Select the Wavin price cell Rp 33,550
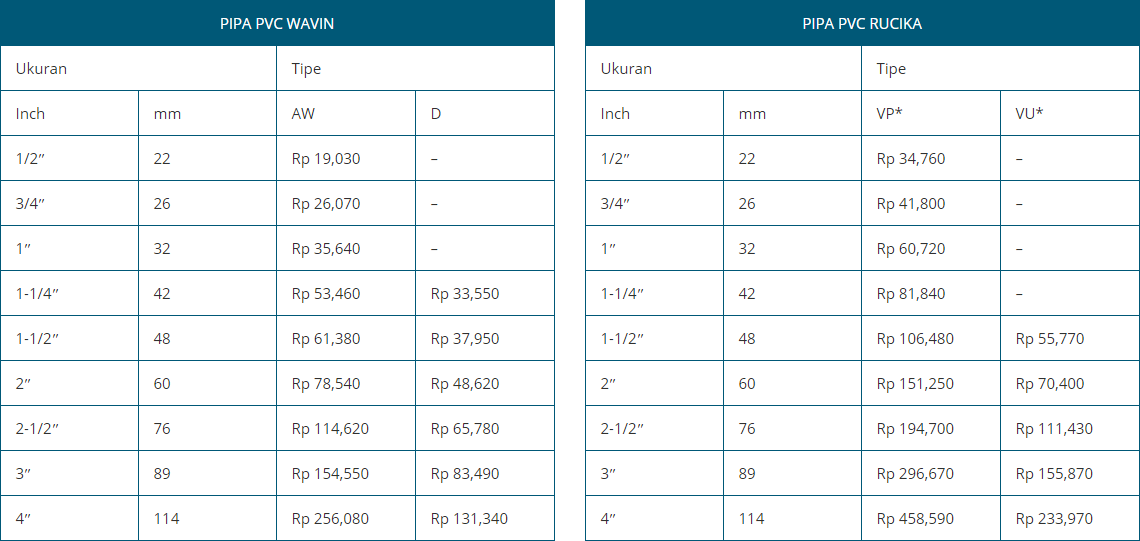This screenshot has width=1140, height=541. coord(465,294)
